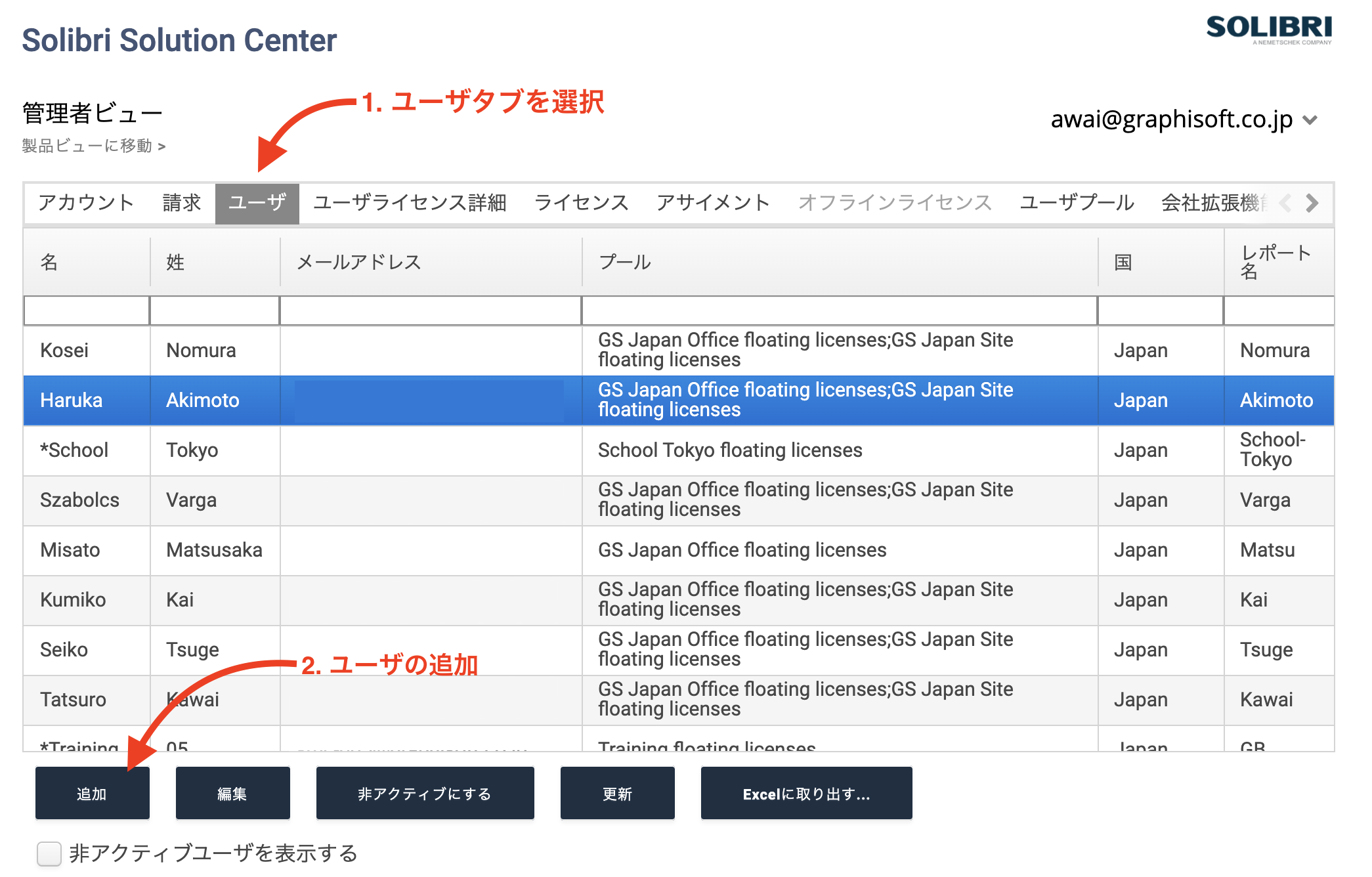
Task: Focus the メールアドレス filter field
Action: 431,310
